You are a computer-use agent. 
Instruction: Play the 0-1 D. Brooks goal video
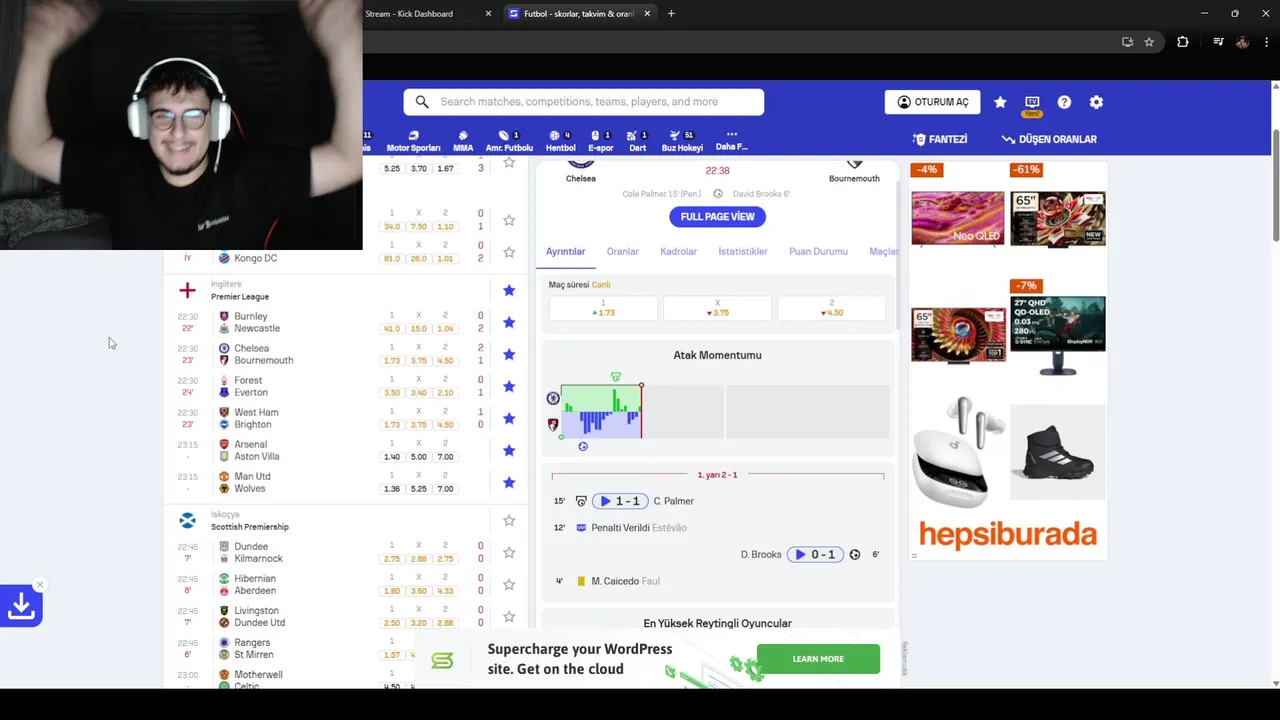(815, 554)
